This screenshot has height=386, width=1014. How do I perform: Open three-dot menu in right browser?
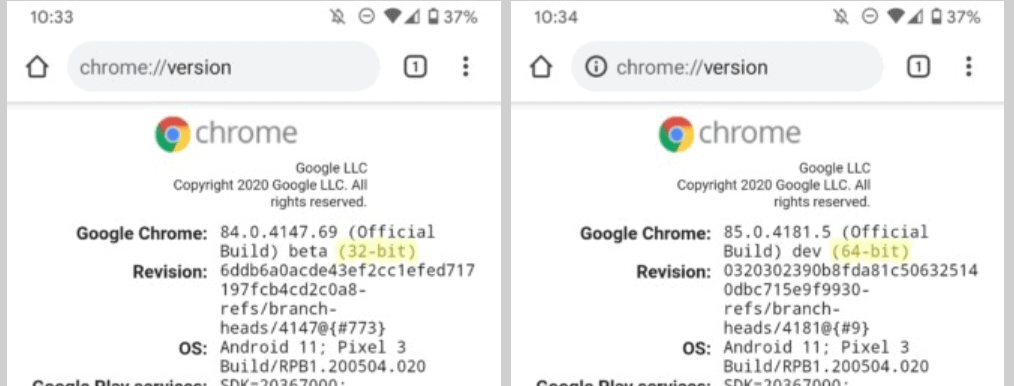(x=968, y=67)
